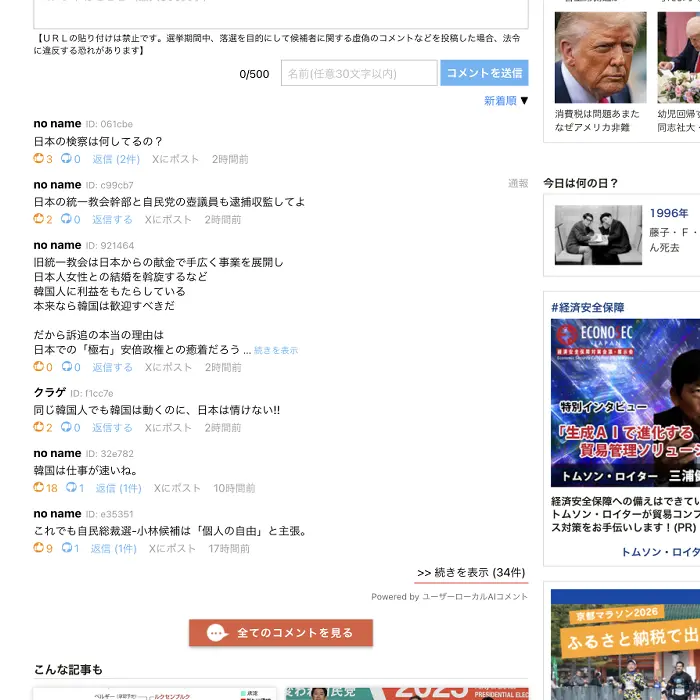700x700 pixels.
Task: Post ID 32e782 comment to X
Action: coord(177,488)
